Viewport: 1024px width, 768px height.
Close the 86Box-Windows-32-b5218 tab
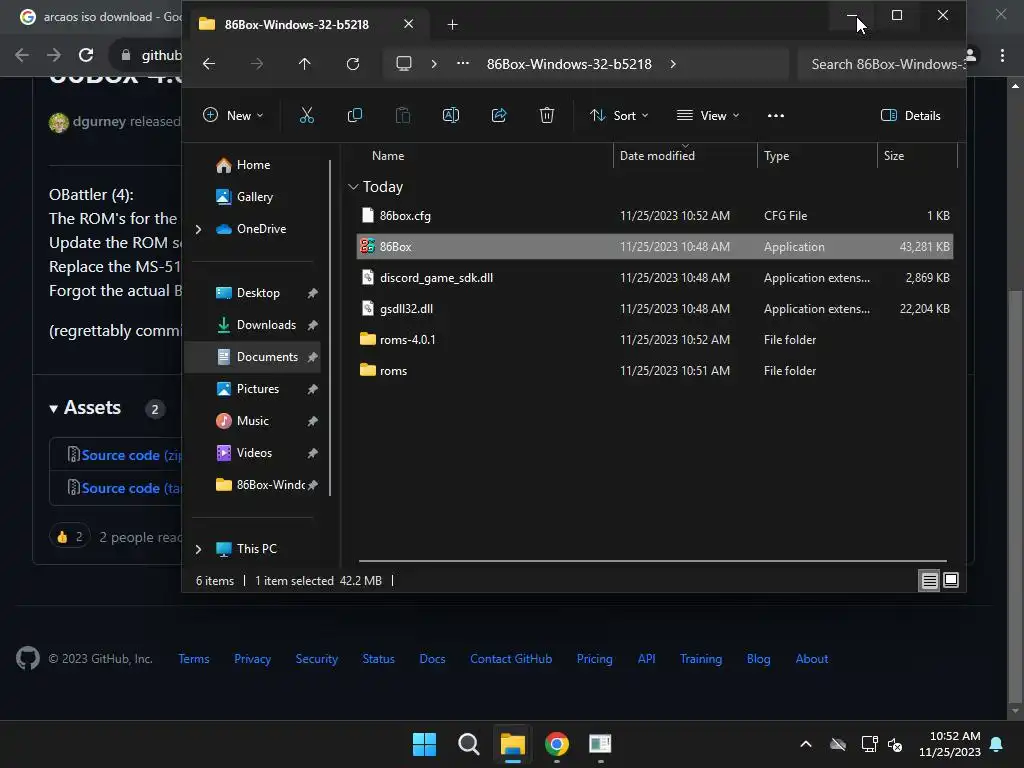coord(408,24)
